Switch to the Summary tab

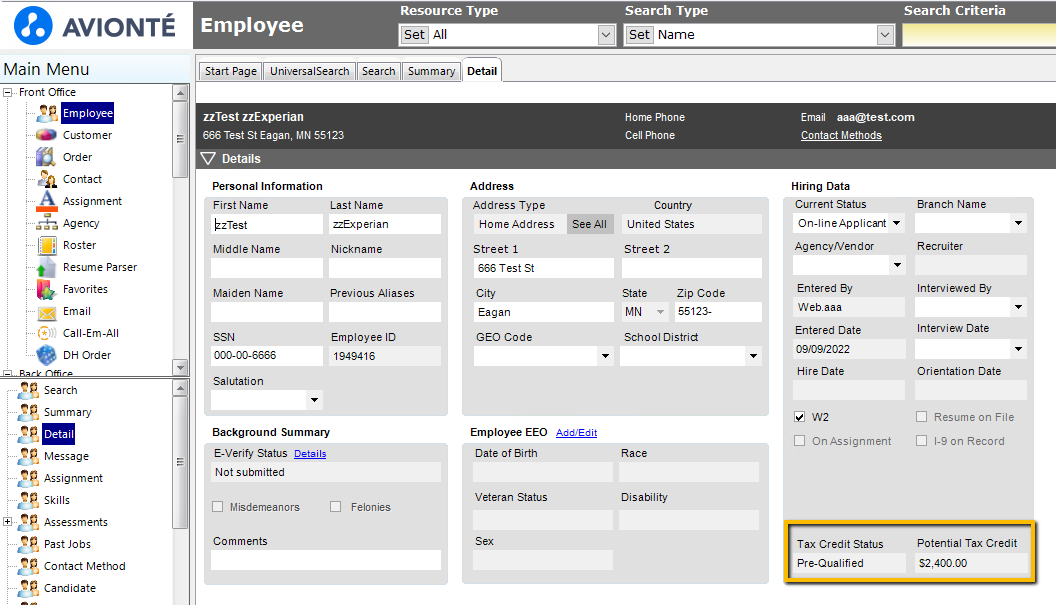tap(431, 71)
